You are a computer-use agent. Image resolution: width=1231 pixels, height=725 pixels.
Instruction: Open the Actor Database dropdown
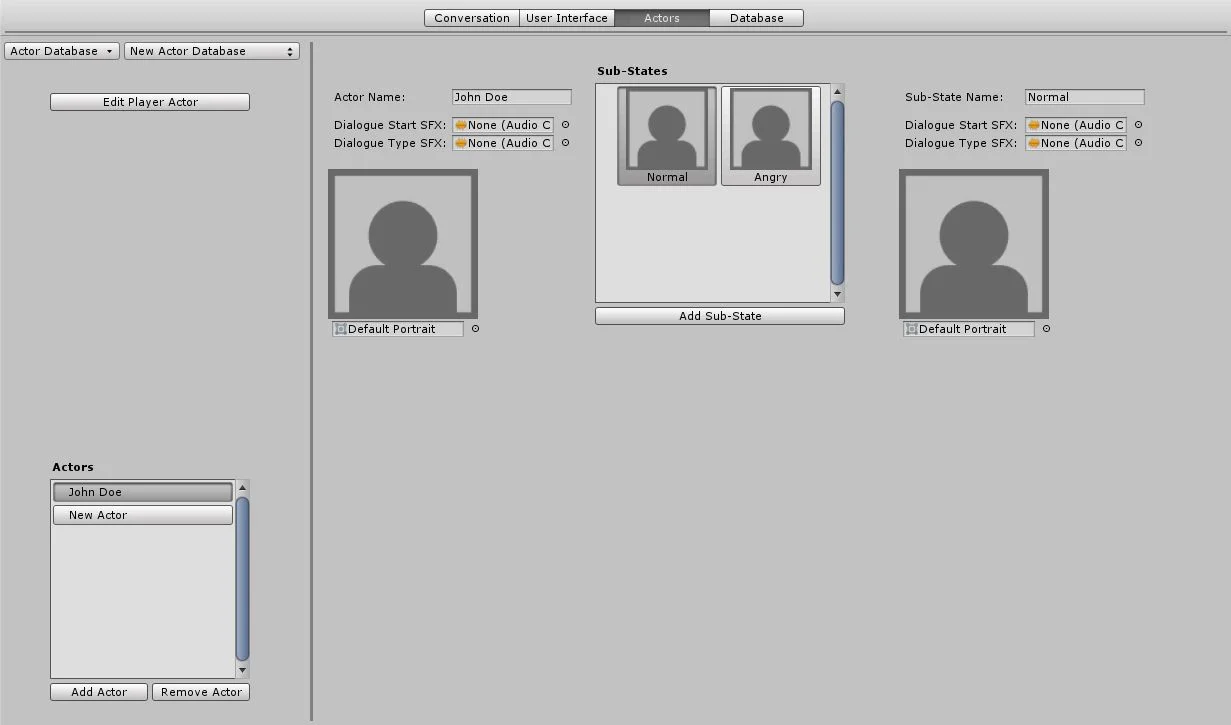(x=61, y=50)
